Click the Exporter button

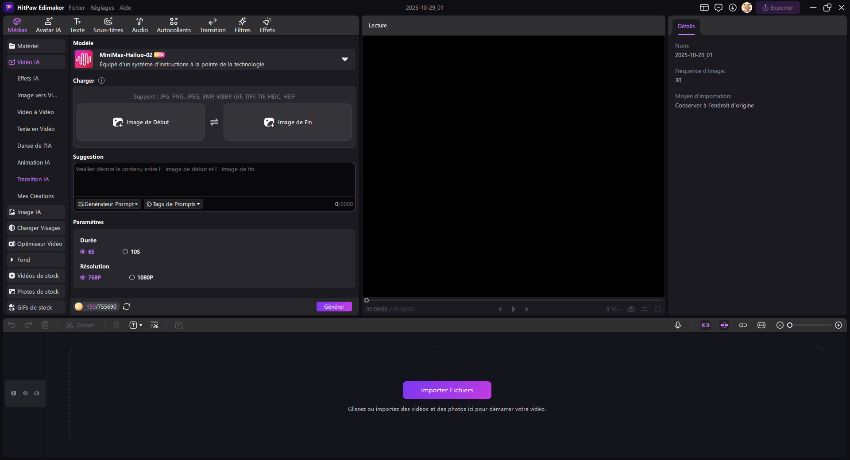[x=777, y=8]
